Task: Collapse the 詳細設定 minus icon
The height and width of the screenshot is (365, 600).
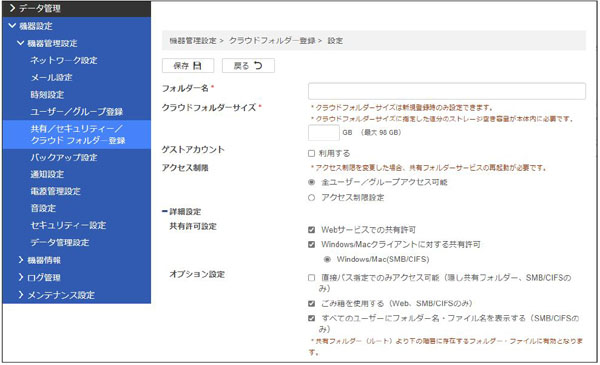Action: point(165,212)
